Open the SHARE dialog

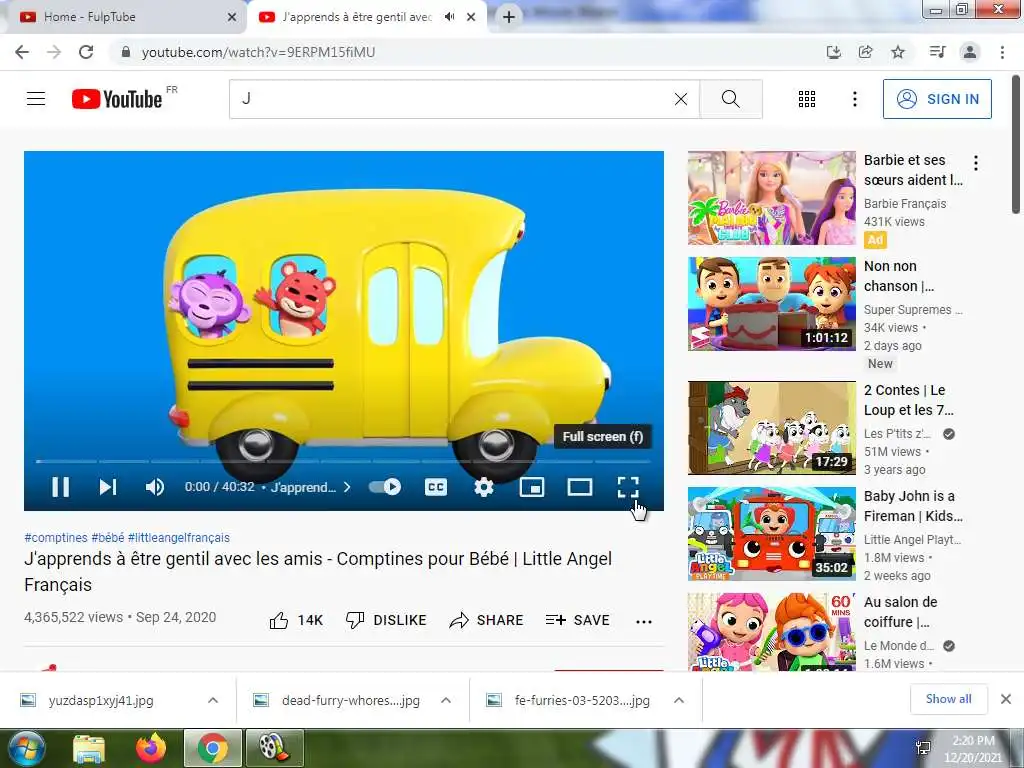tap(487, 620)
